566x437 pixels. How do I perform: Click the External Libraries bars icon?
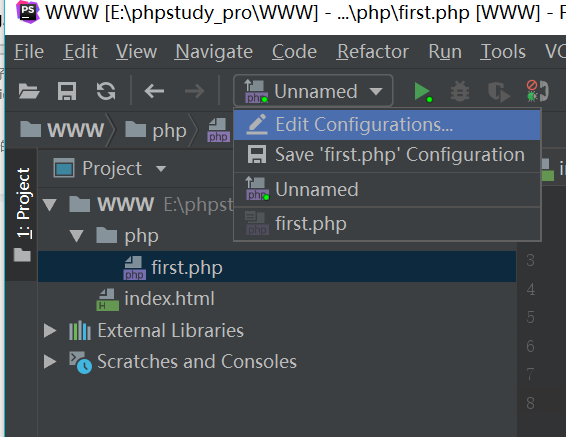tap(80, 331)
